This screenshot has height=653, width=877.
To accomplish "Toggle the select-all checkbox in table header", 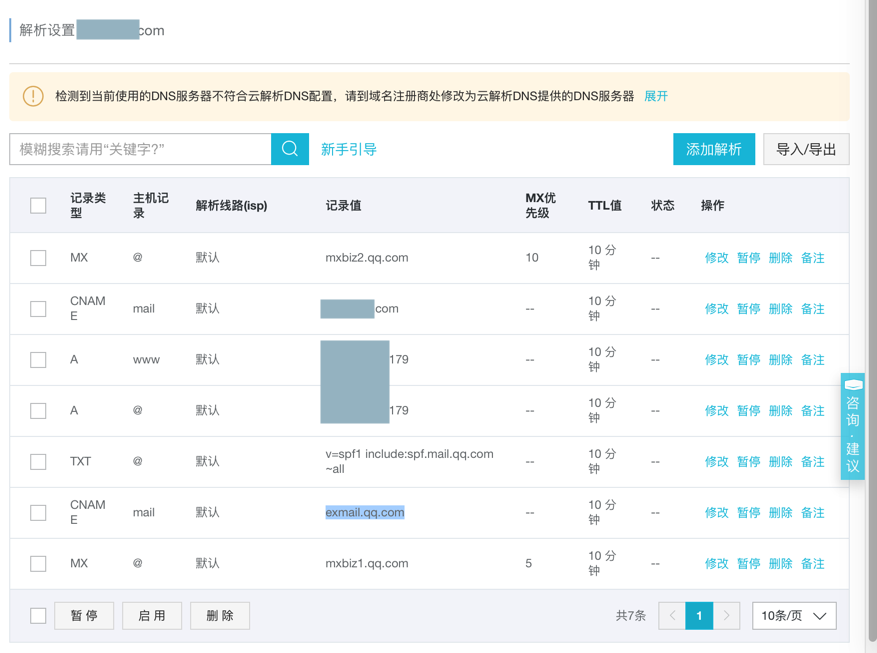I will [38, 206].
